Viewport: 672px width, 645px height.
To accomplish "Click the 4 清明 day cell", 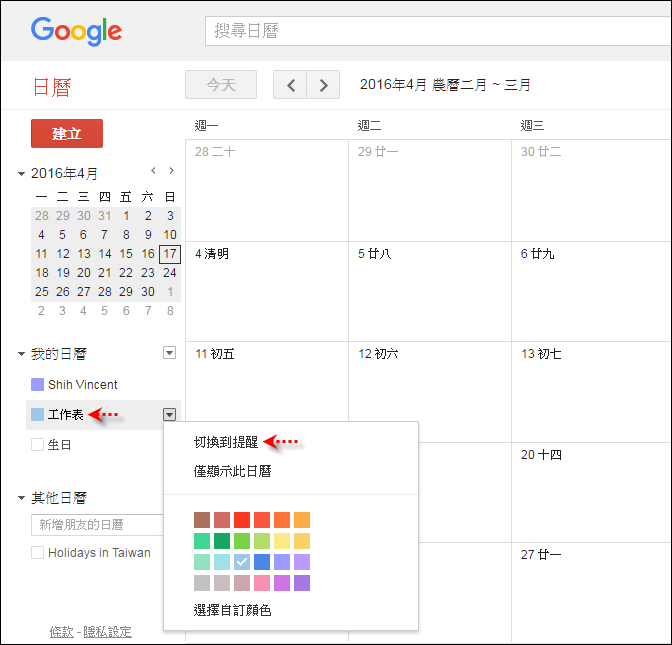I will click(267, 291).
